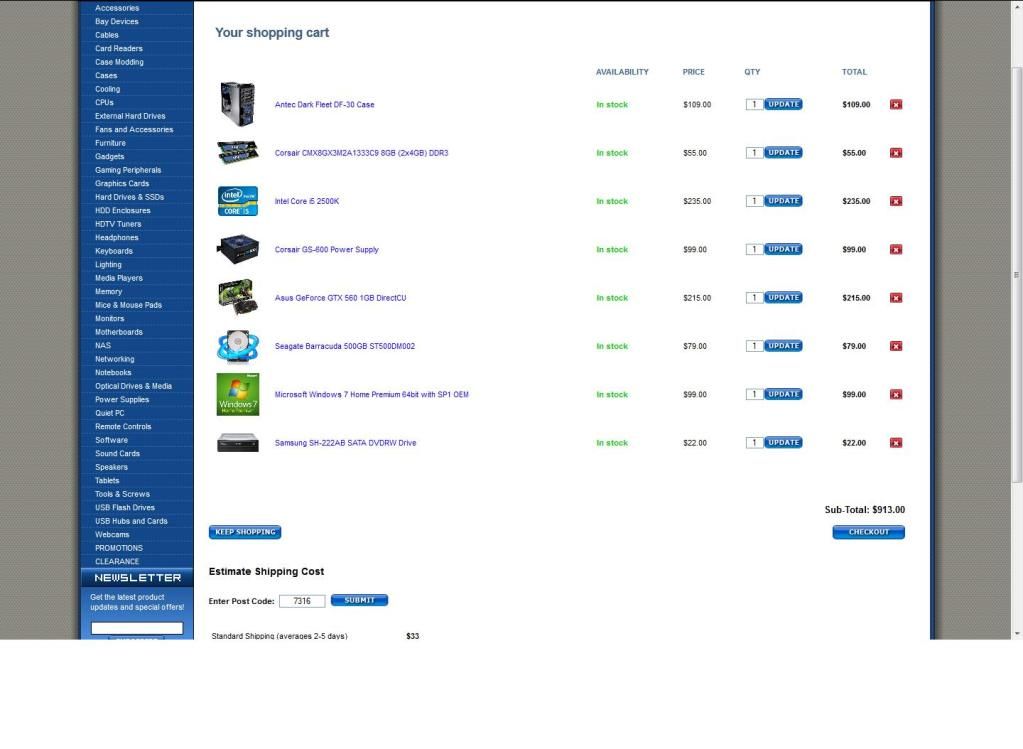The height and width of the screenshot is (749, 1023).
Task: Open Asus GeForce graphics card image
Action: [x=236, y=298]
